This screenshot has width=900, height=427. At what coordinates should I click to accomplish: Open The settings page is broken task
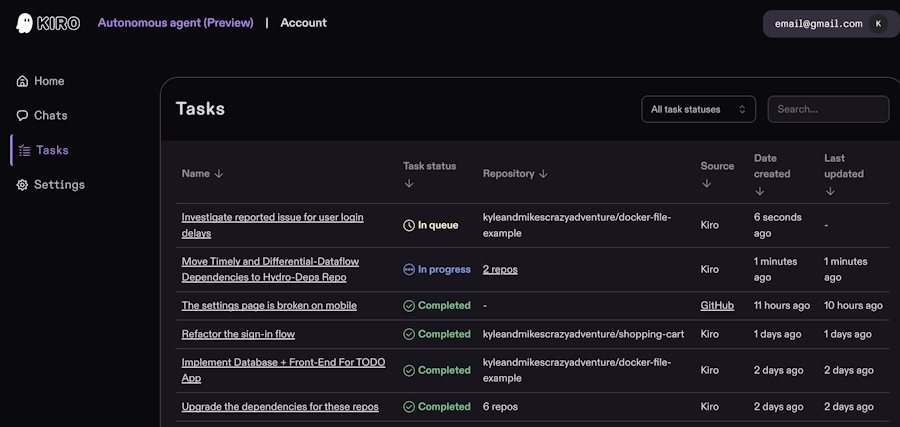pyautogui.click(x=269, y=306)
